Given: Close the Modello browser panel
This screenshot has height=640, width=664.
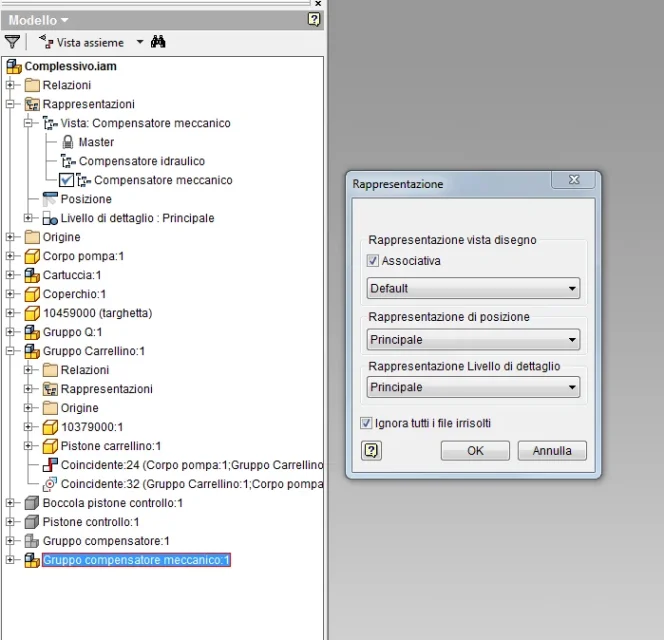Looking at the screenshot, I should [318, 3].
